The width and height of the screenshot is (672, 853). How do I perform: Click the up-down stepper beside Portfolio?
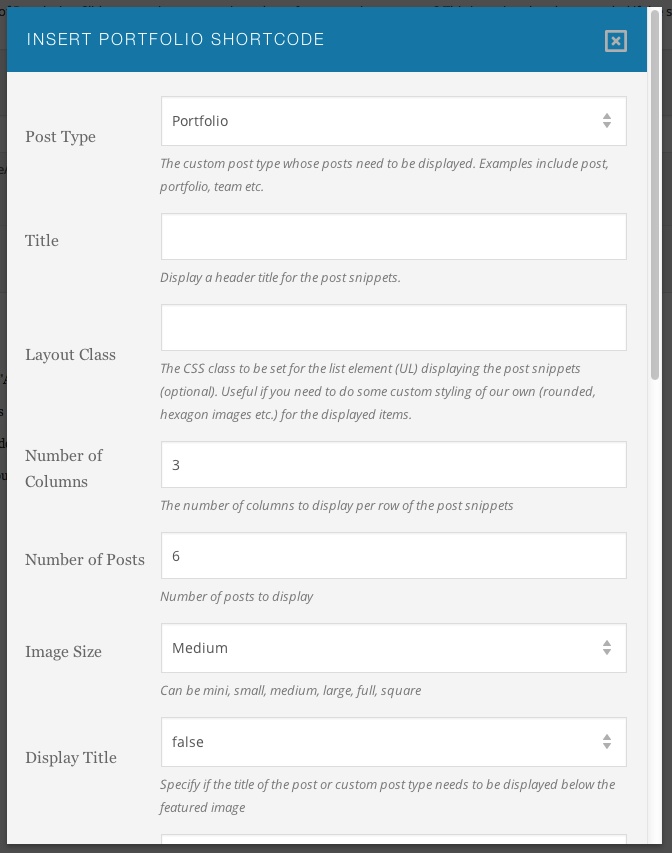pos(607,120)
